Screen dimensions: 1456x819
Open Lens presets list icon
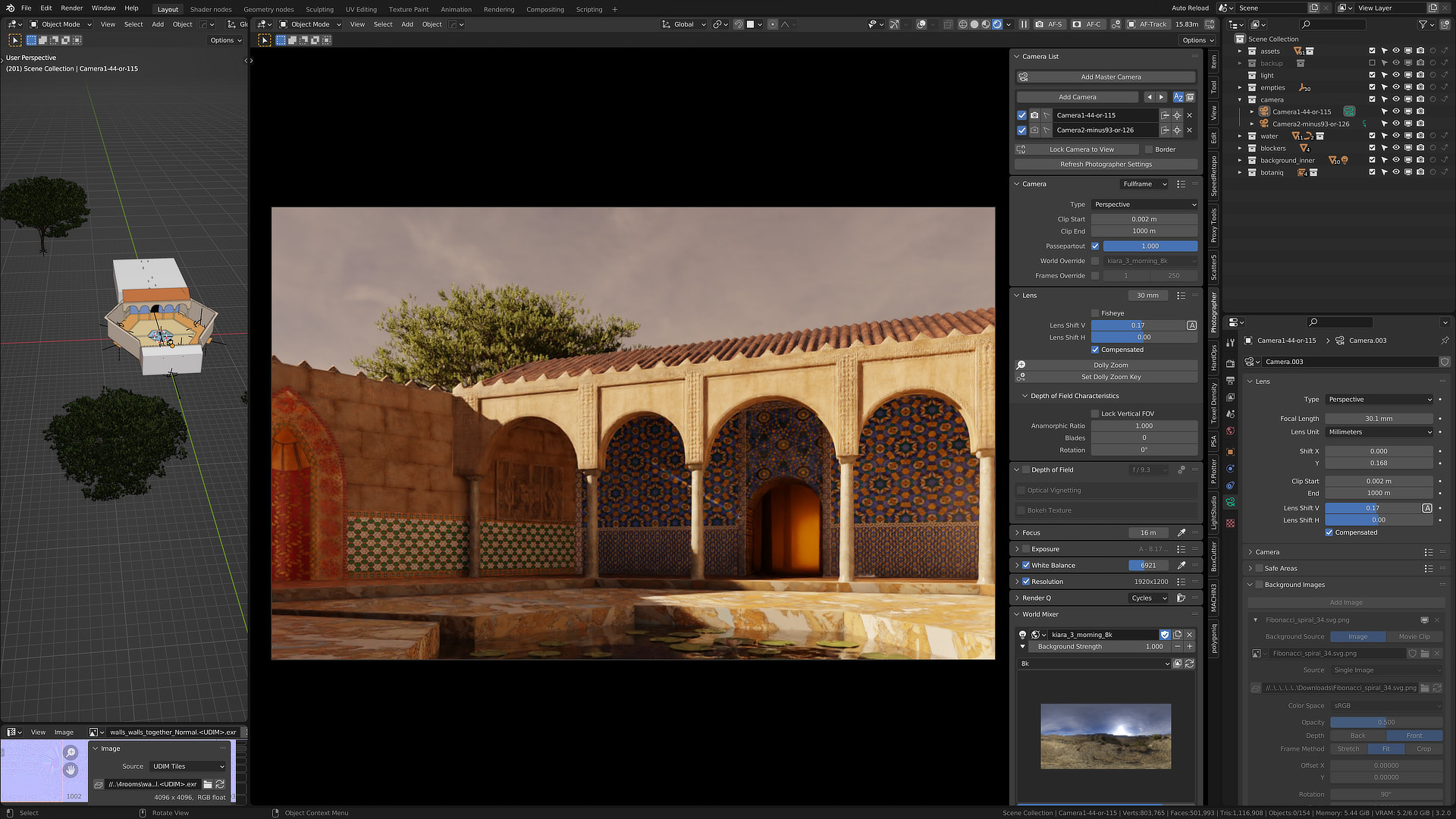[1181, 296]
